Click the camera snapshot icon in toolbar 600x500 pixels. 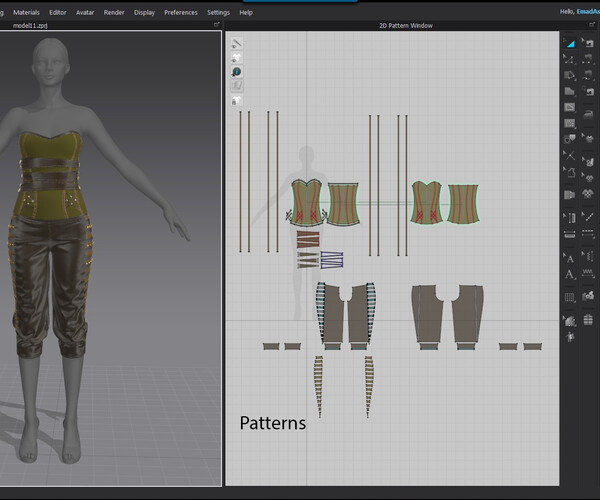588,296
